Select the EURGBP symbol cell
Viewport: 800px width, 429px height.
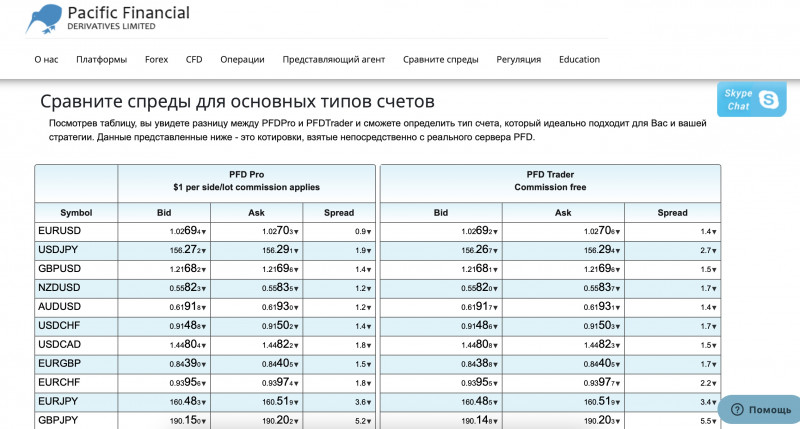76,364
